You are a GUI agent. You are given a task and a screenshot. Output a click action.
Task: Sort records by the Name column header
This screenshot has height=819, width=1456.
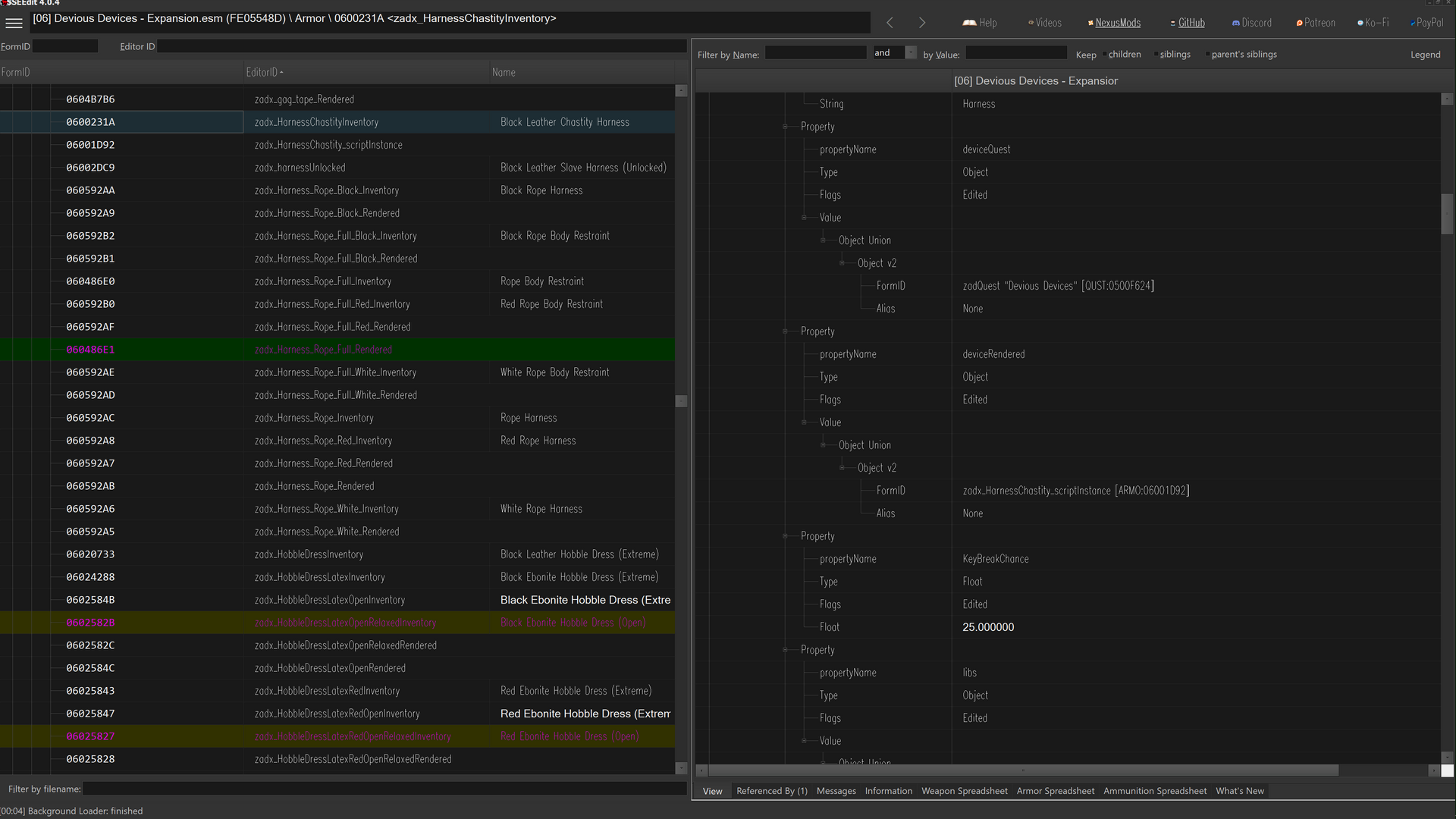click(x=582, y=72)
